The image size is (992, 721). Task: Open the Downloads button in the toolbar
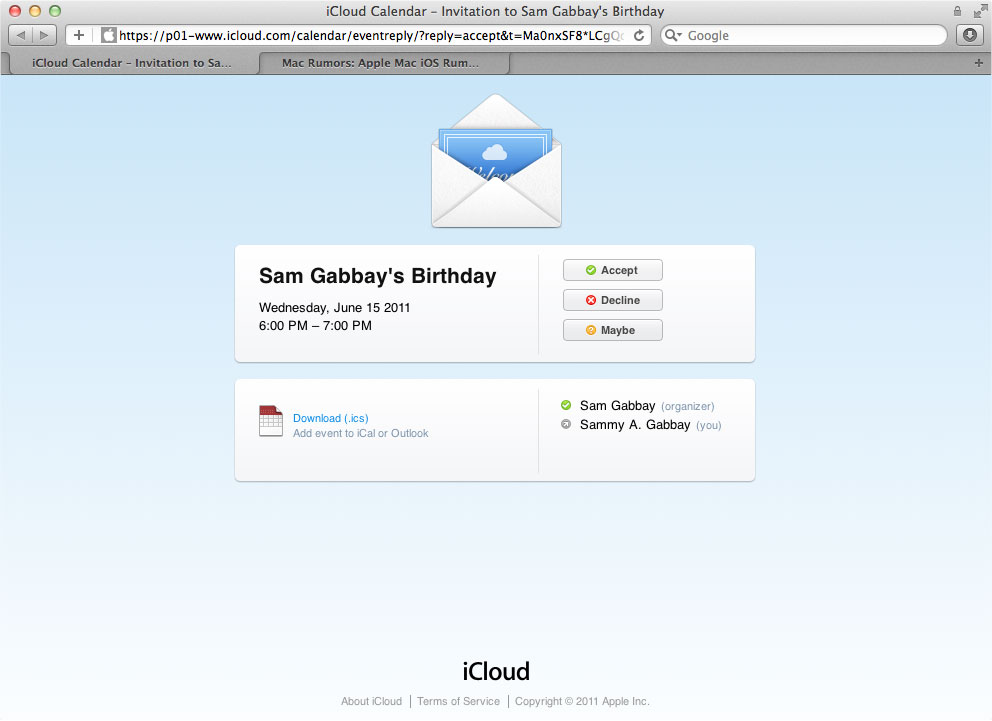coord(970,35)
